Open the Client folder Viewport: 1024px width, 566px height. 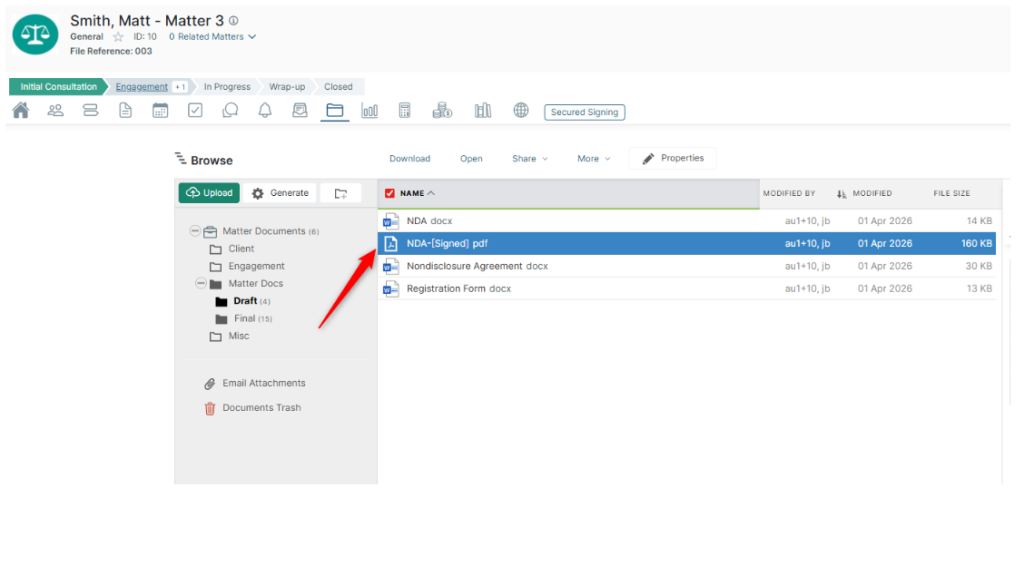tap(241, 249)
